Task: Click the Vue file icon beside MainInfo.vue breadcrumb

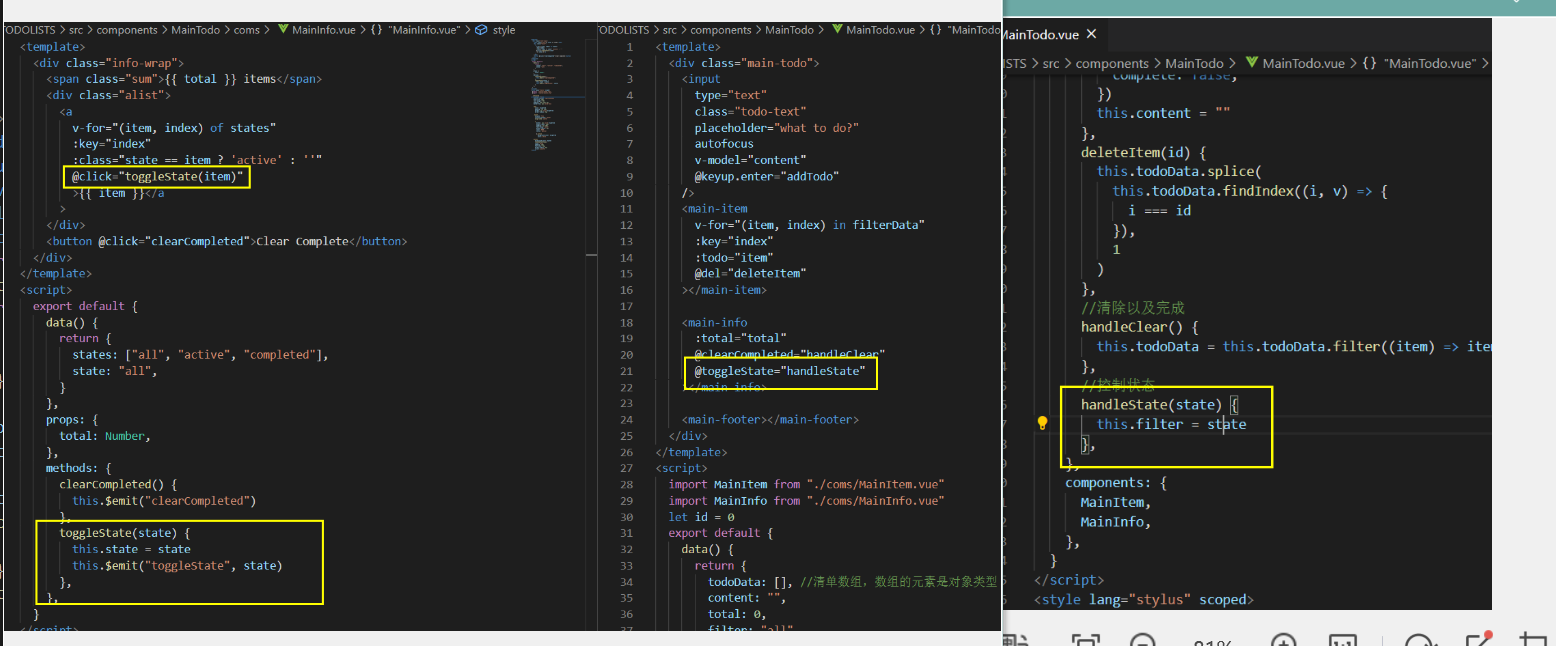Action: click(281, 30)
